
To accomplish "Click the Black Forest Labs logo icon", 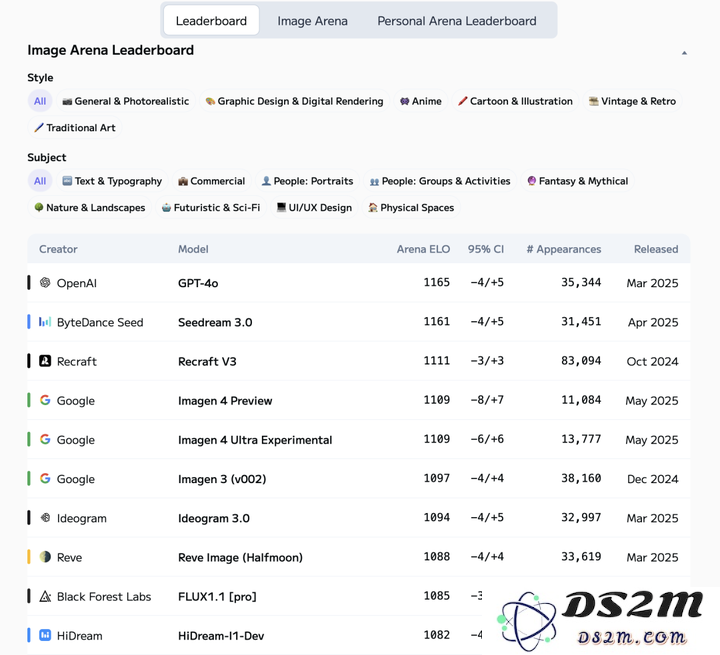I will (45, 596).
